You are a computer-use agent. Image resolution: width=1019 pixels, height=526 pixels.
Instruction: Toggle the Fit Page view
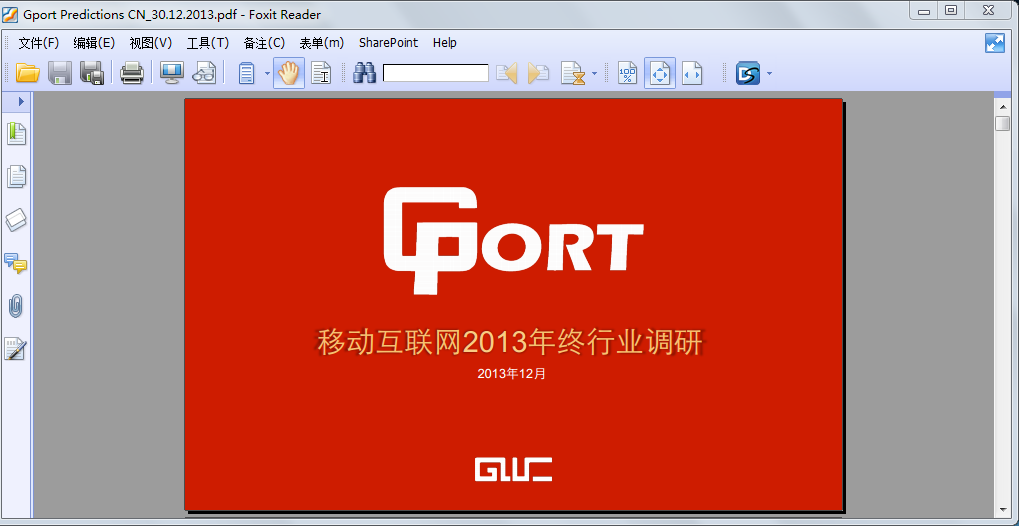click(660, 73)
